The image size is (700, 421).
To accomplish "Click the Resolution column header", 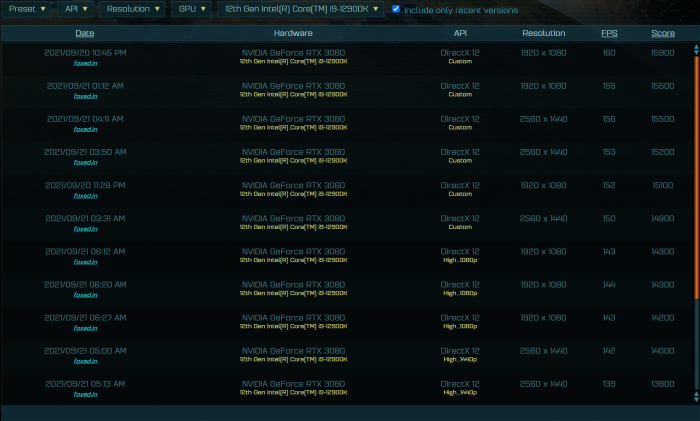I will pos(544,33).
